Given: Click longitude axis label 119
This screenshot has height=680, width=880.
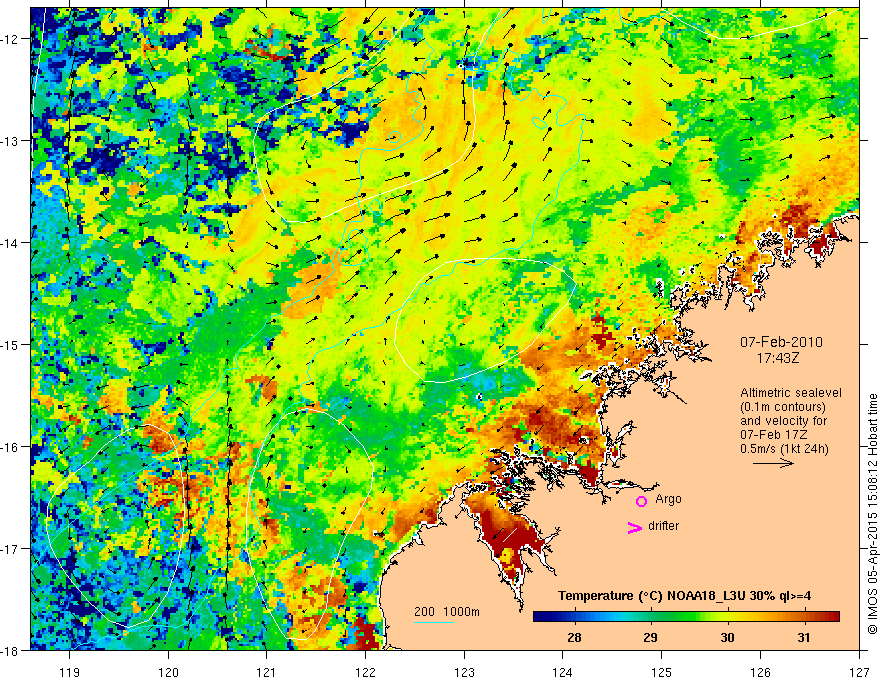Looking at the screenshot, I should click(x=70, y=672).
